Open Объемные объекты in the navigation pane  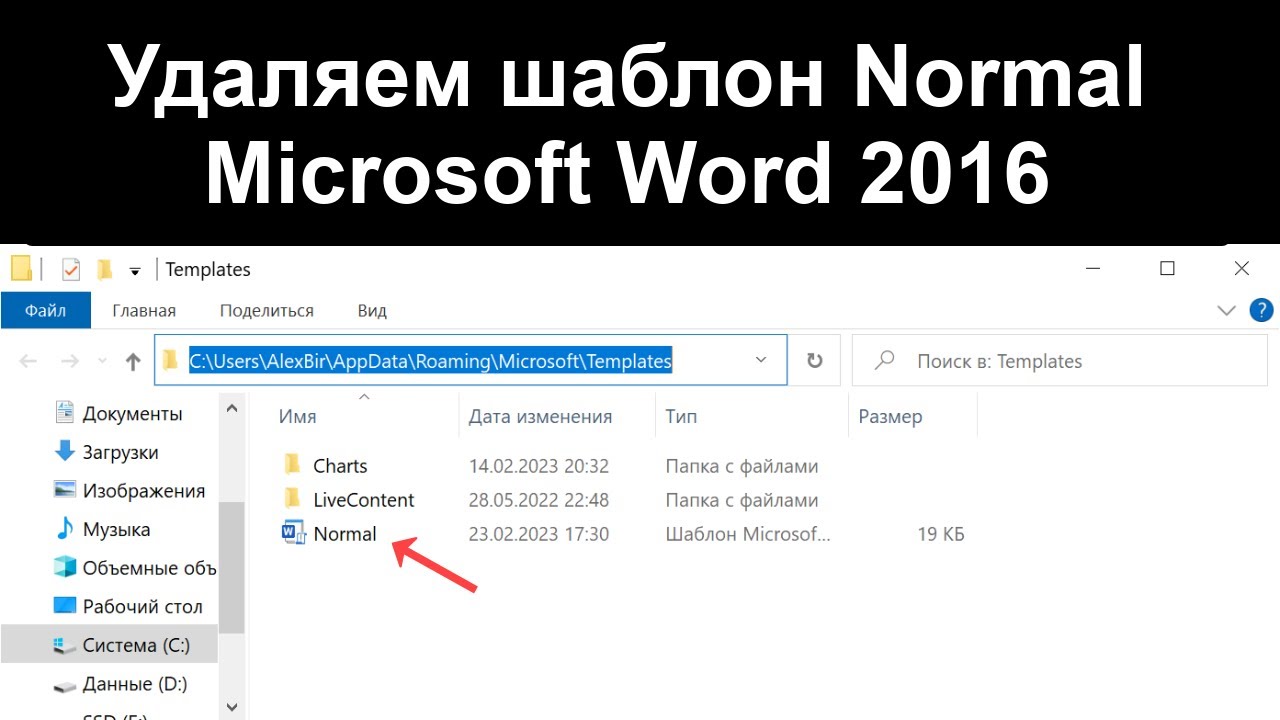coord(149,568)
